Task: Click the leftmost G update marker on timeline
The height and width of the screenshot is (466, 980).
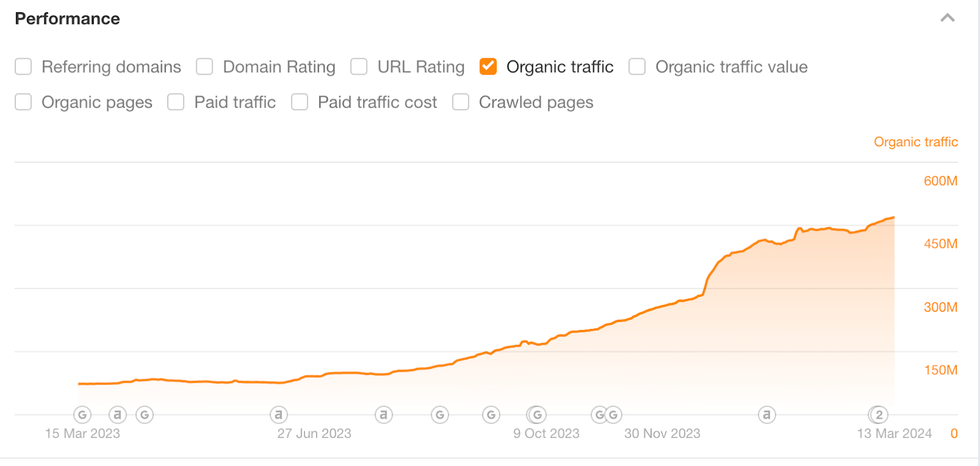Action: (x=83, y=414)
